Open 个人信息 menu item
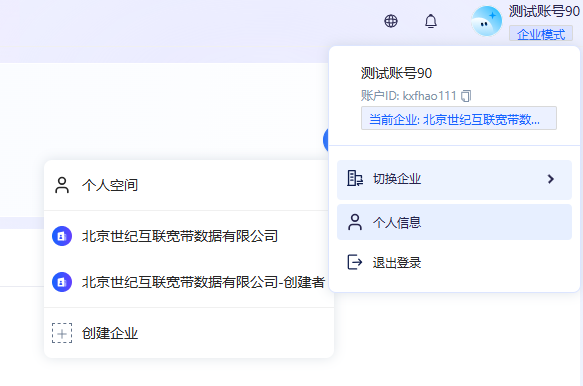 pos(454,222)
